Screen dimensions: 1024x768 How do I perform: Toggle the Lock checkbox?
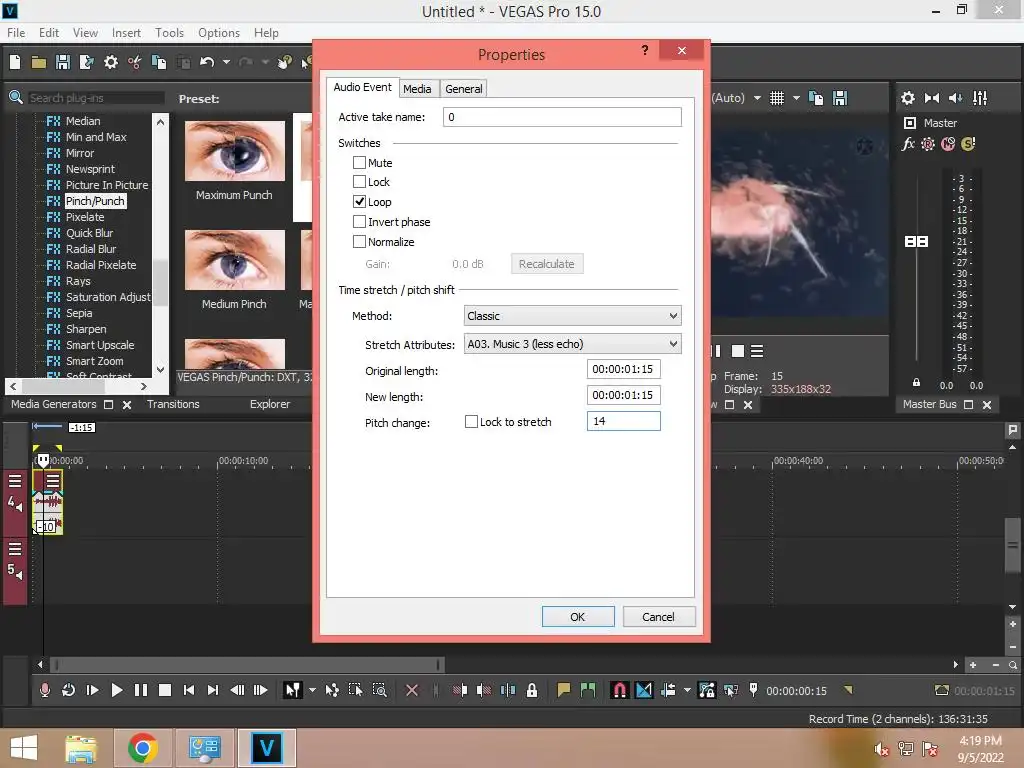(359, 182)
